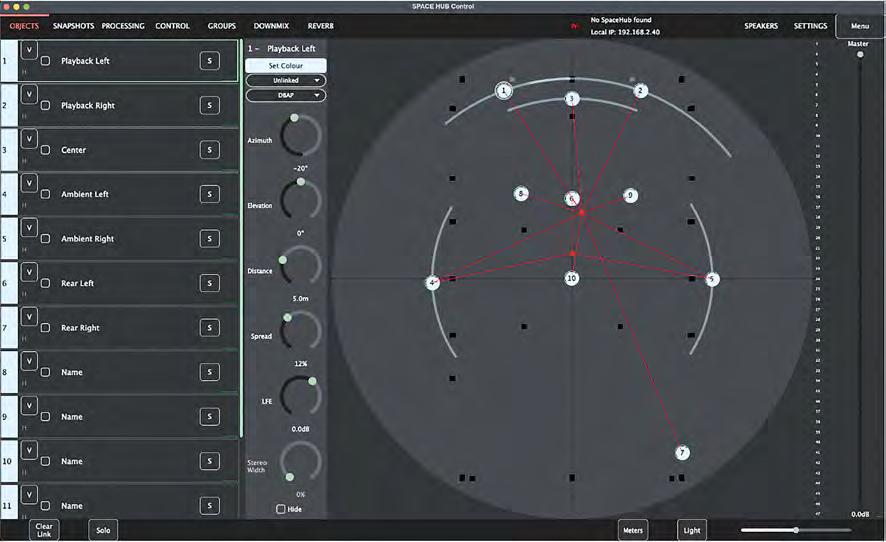
Task: Enable the Playback Right checkbox
Action: pos(45,106)
